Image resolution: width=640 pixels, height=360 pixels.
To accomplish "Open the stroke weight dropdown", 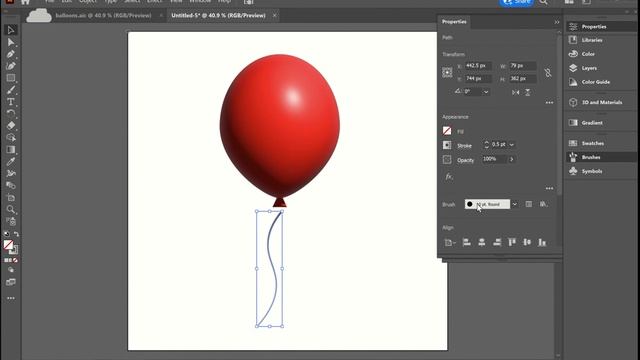I will (x=511, y=144).
